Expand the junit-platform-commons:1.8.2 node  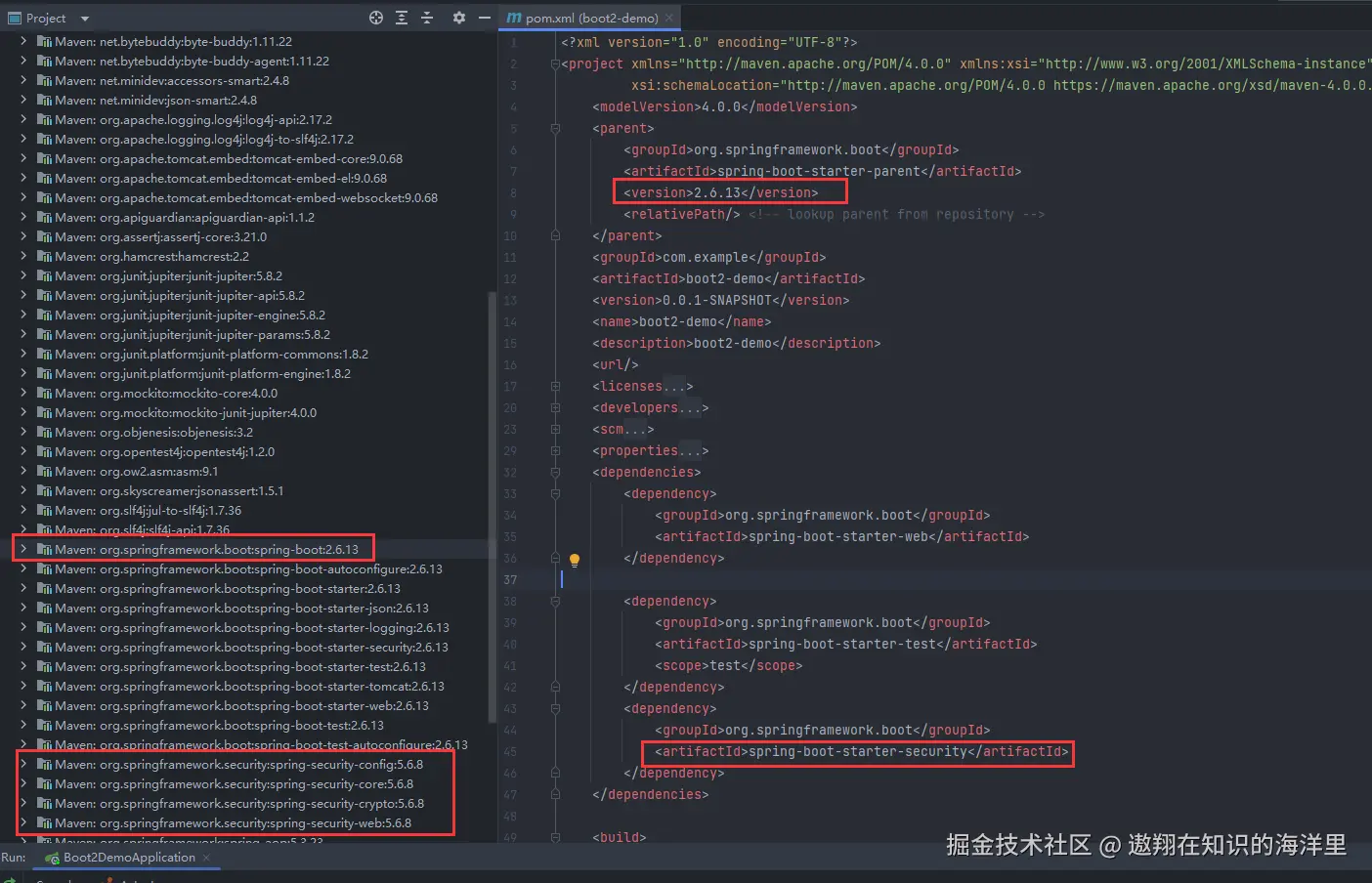23,355
